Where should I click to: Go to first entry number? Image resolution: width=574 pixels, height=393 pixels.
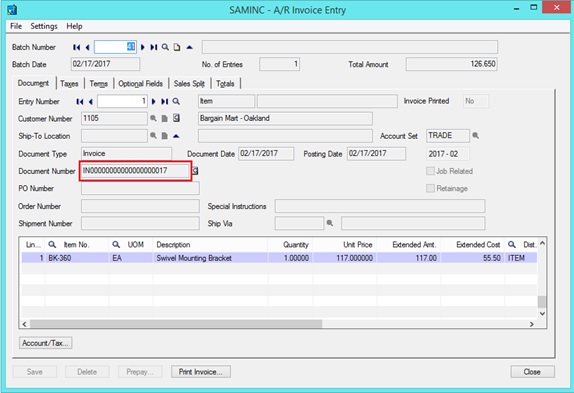(x=80, y=101)
